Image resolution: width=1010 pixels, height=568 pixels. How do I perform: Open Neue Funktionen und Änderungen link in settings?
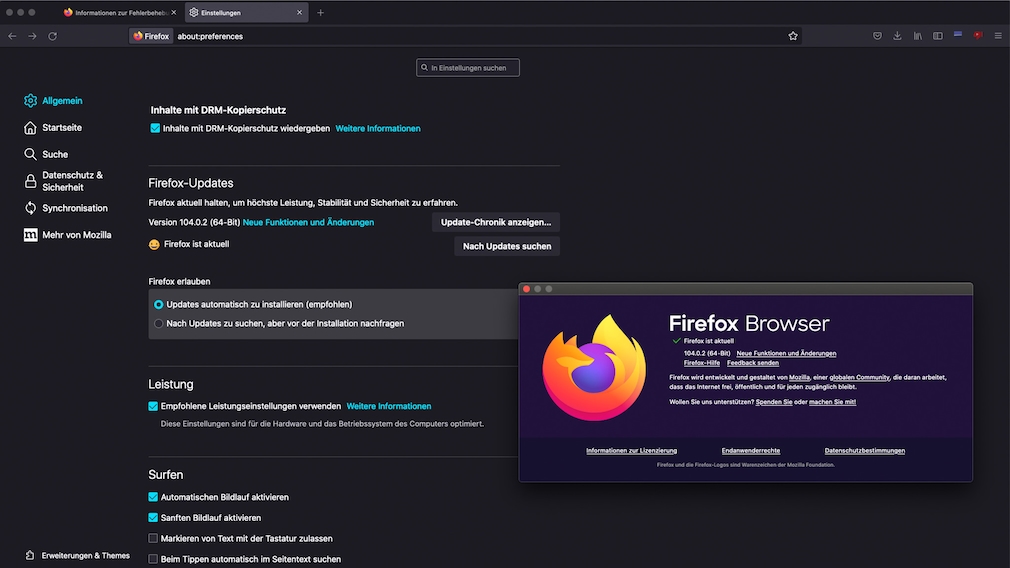coord(309,222)
